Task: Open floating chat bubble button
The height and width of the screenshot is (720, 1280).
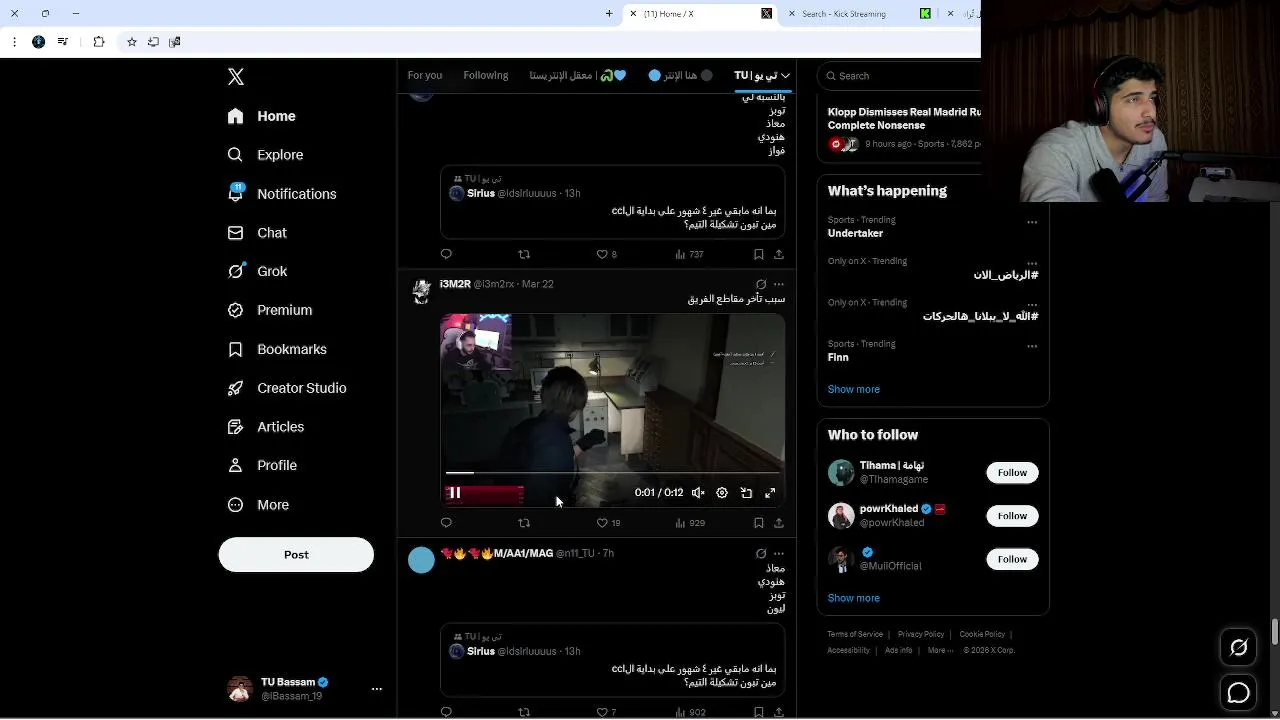Action: click(x=1239, y=692)
